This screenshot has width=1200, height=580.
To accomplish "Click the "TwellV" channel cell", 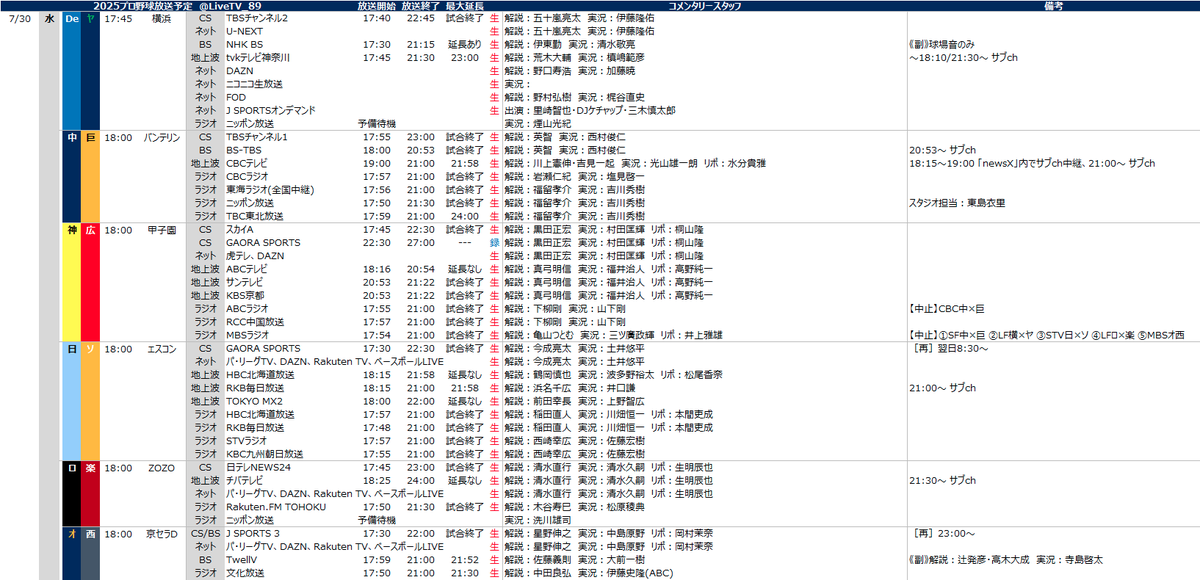I will click(x=241, y=560).
